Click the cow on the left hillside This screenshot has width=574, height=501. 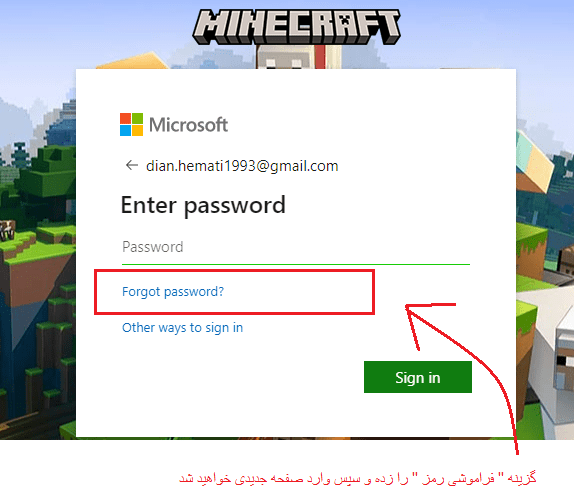pos(7,230)
